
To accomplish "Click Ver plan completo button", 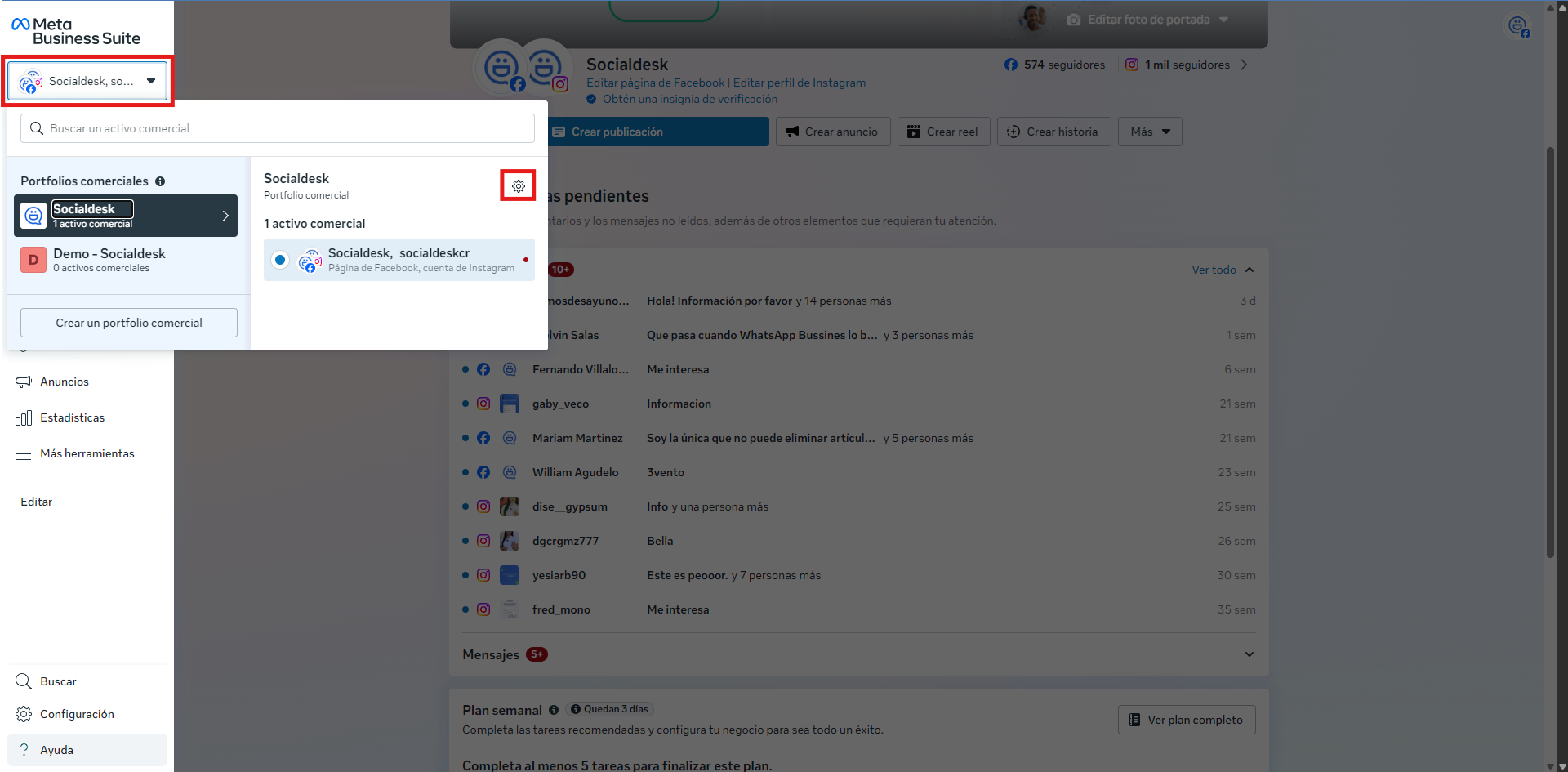I will 1187,720.
